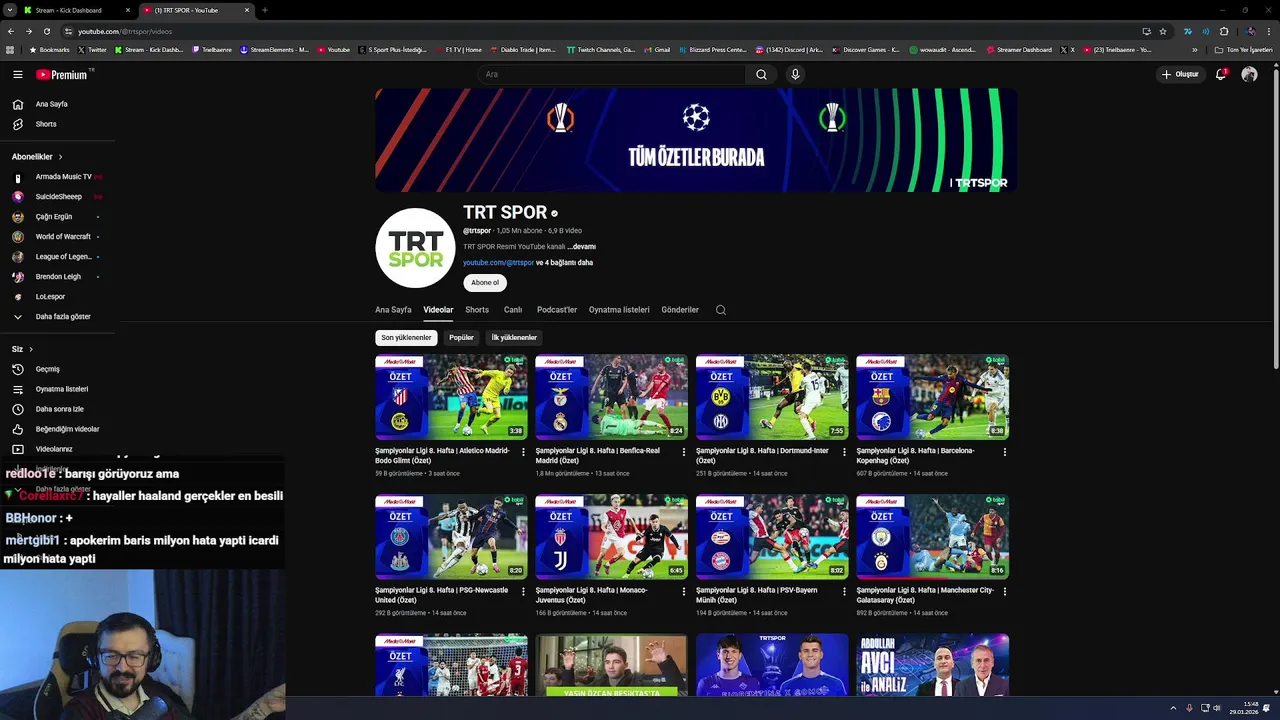Viewport: 1280px width, 720px height.
Task: Open Daha sonra izle list
Action: [58, 409]
